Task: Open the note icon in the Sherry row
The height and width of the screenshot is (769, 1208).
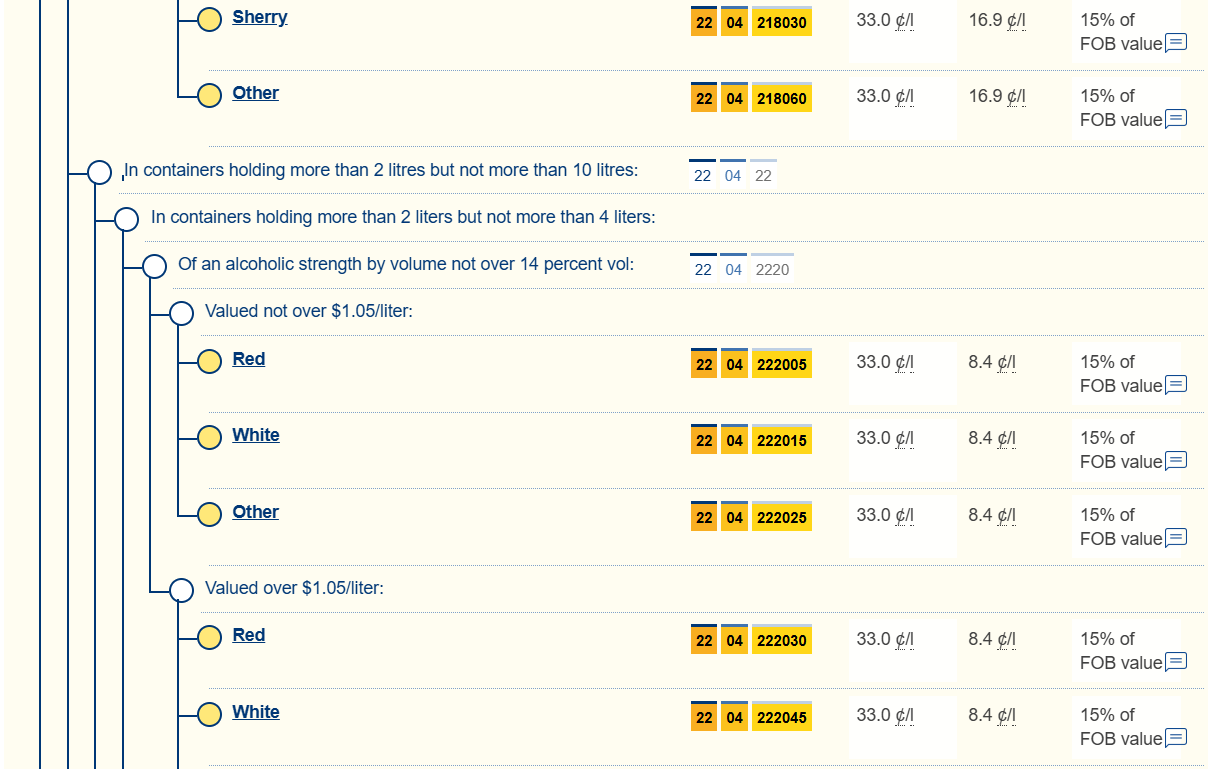Action: coord(1176,43)
